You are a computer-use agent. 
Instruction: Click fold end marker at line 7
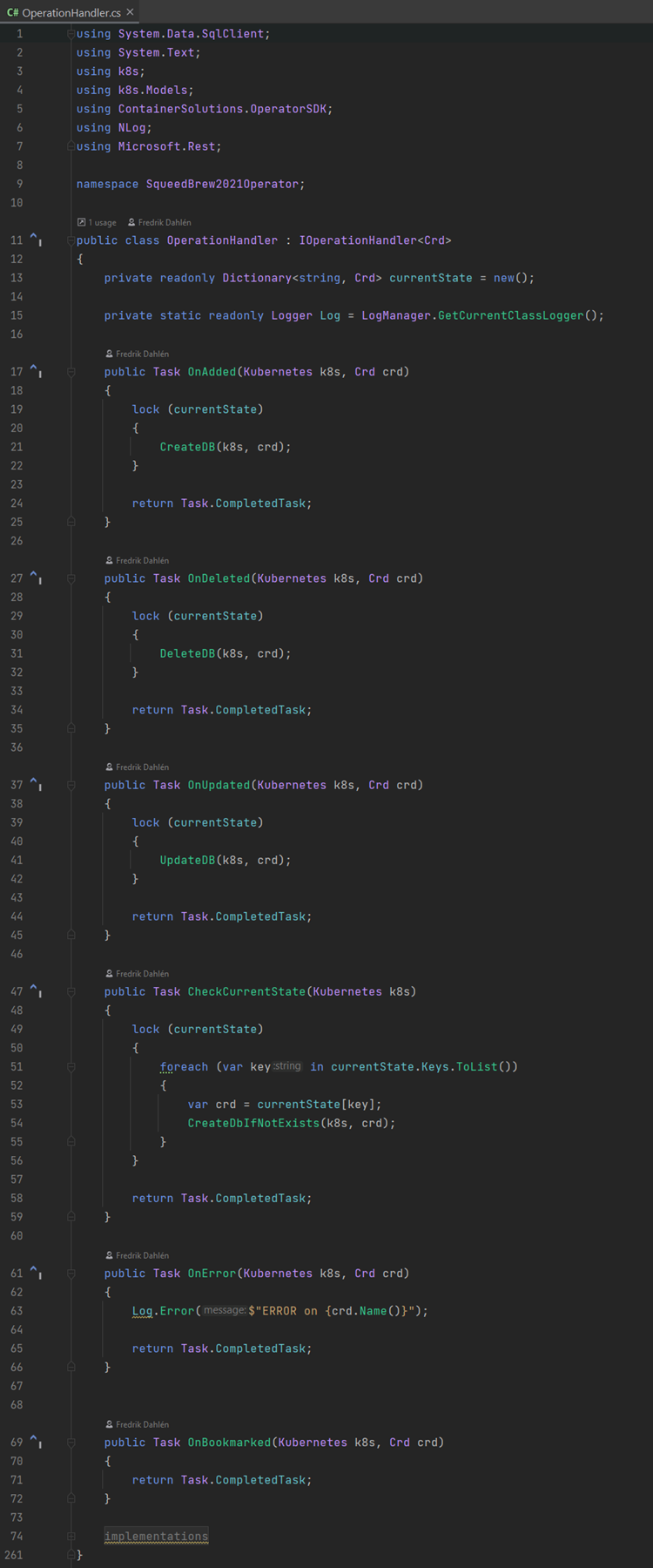tap(71, 146)
